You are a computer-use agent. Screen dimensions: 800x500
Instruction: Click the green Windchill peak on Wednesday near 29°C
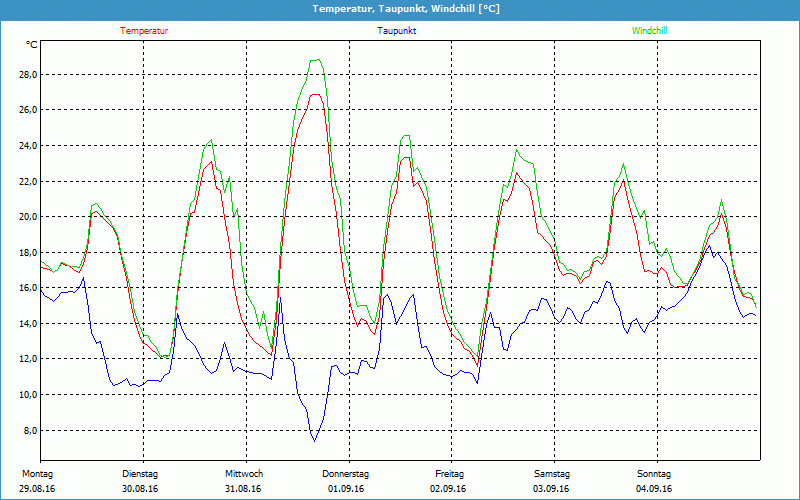point(316,60)
